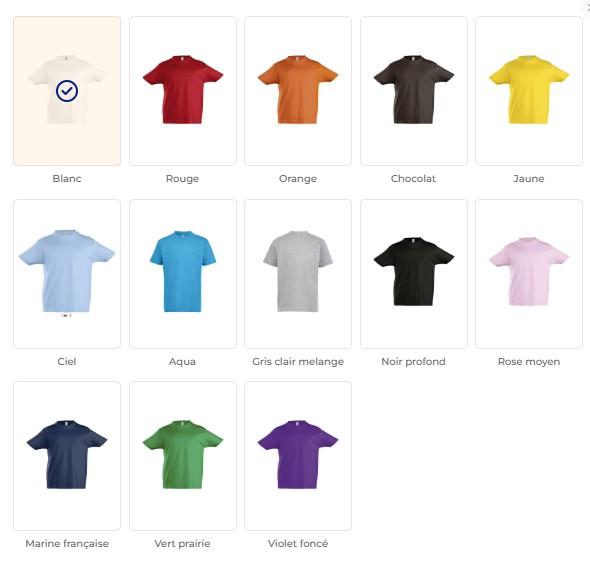This screenshot has height=572, width=590.
Task: Pick the Gris clair melange t-shirt
Action: (298, 274)
